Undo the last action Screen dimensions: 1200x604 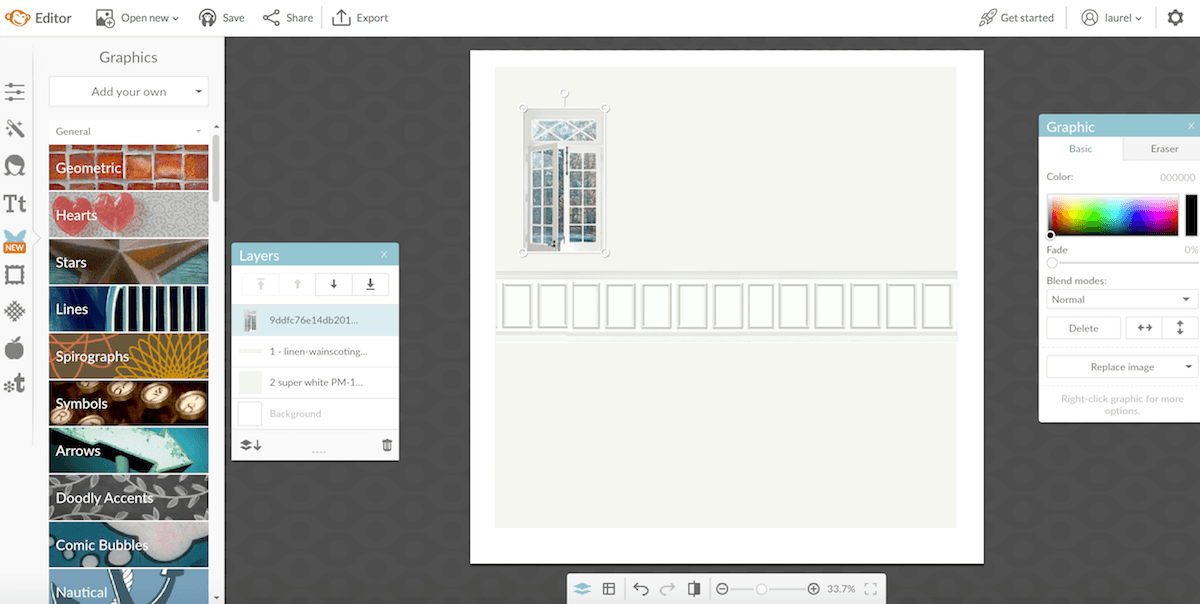click(641, 589)
